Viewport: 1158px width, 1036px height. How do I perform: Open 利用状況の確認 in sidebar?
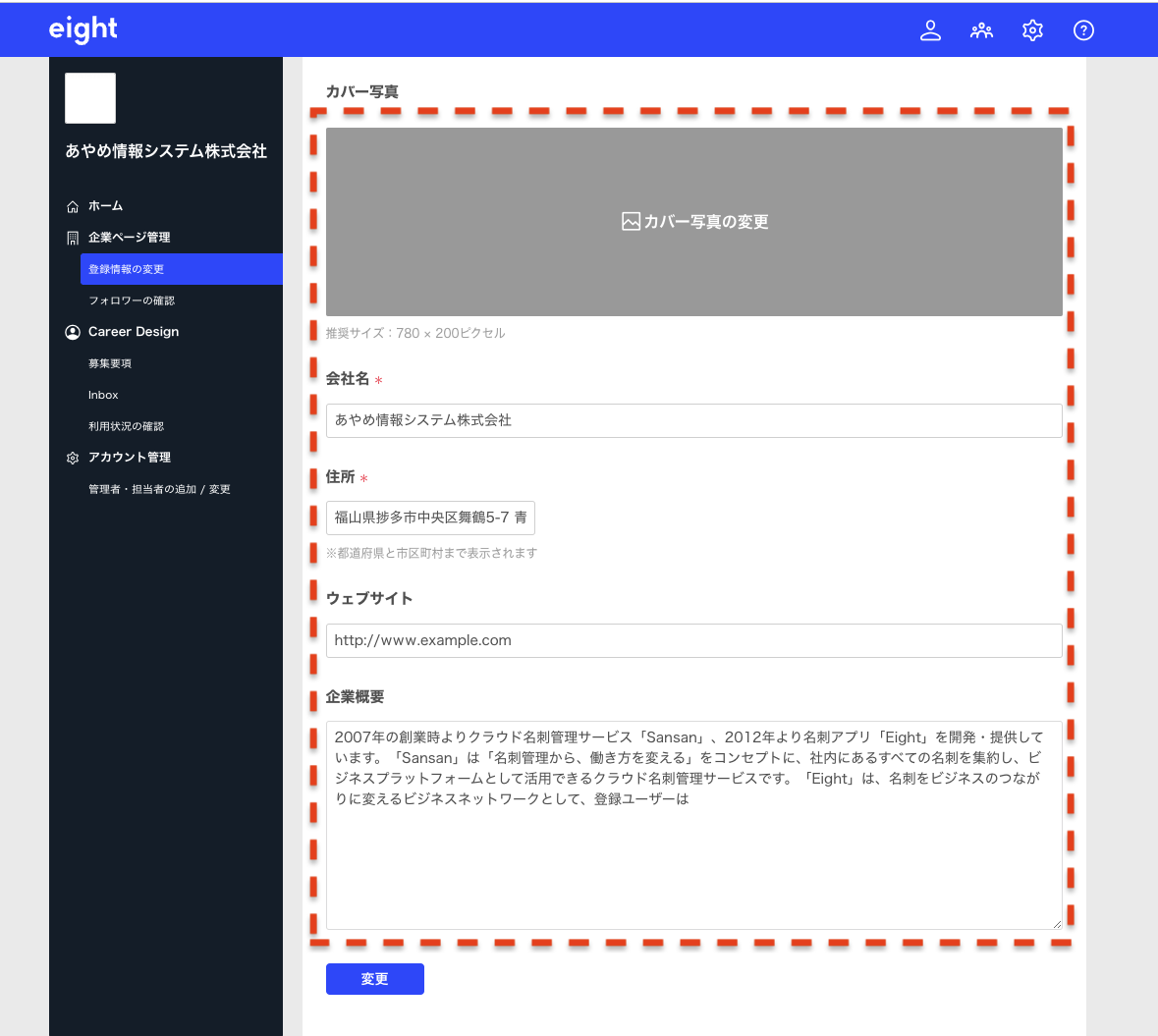point(127,426)
